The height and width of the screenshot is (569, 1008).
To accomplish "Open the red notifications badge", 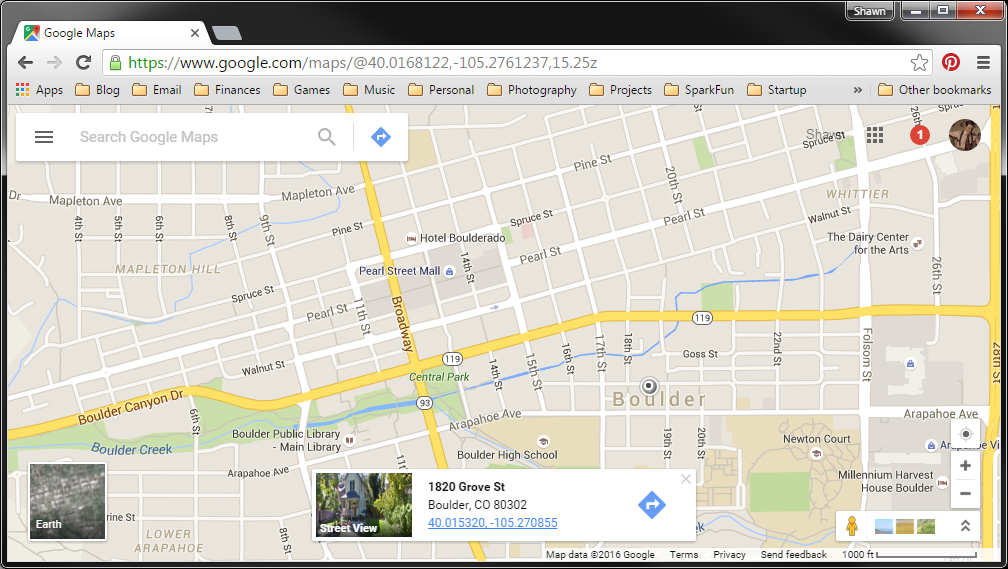I will pos(919,135).
